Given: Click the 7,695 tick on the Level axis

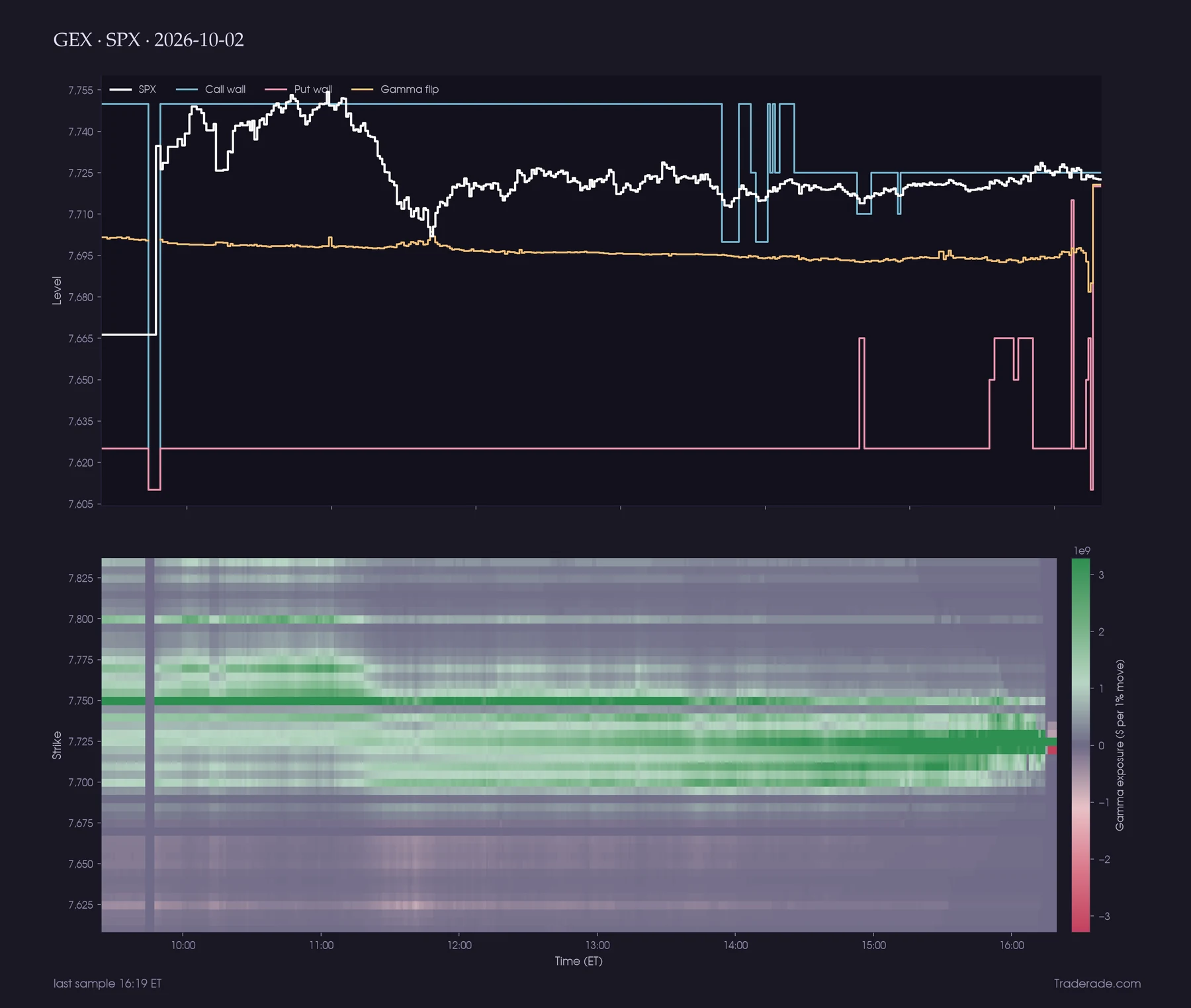Looking at the screenshot, I should pyautogui.click(x=81, y=256).
